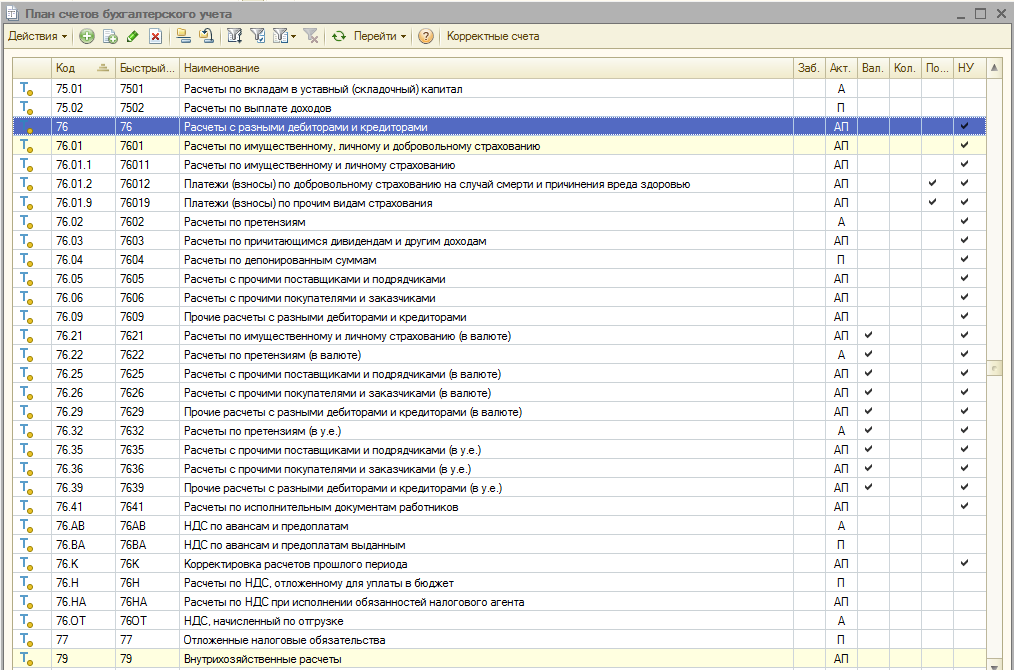Toggle НУ checkmark for account 76.02
Screen dimensions: 1014x670
tap(964, 222)
